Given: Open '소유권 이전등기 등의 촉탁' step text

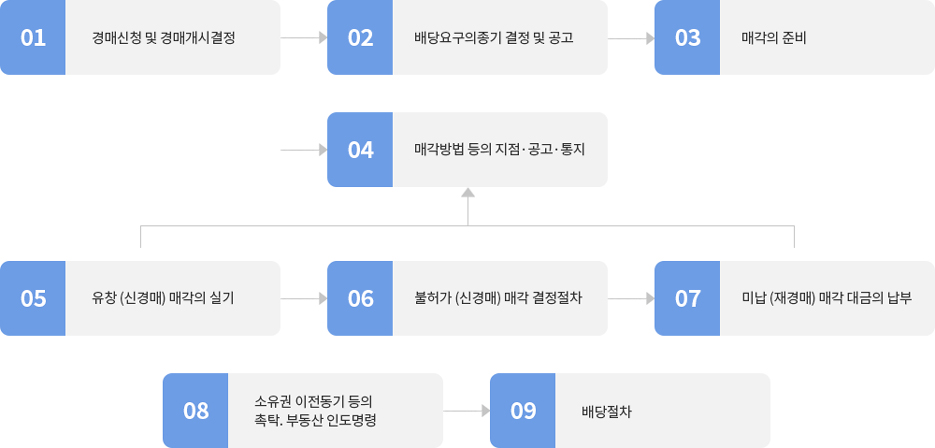Looking at the screenshot, I should (x=314, y=410).
